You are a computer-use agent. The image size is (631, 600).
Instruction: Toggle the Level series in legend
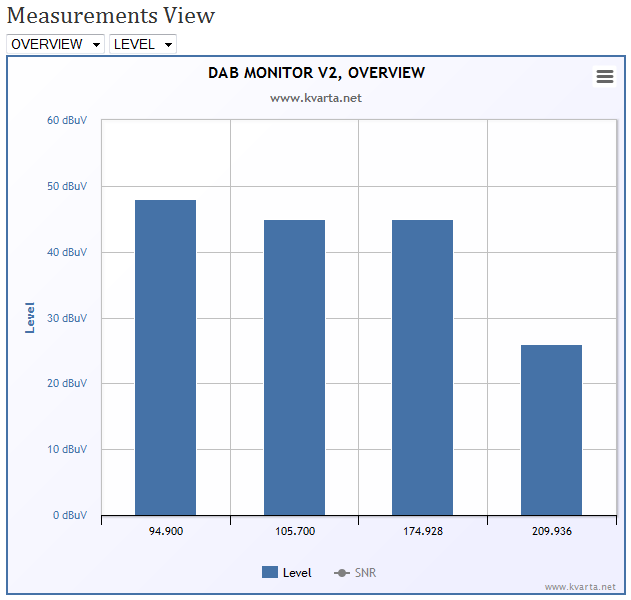(287, 572)
